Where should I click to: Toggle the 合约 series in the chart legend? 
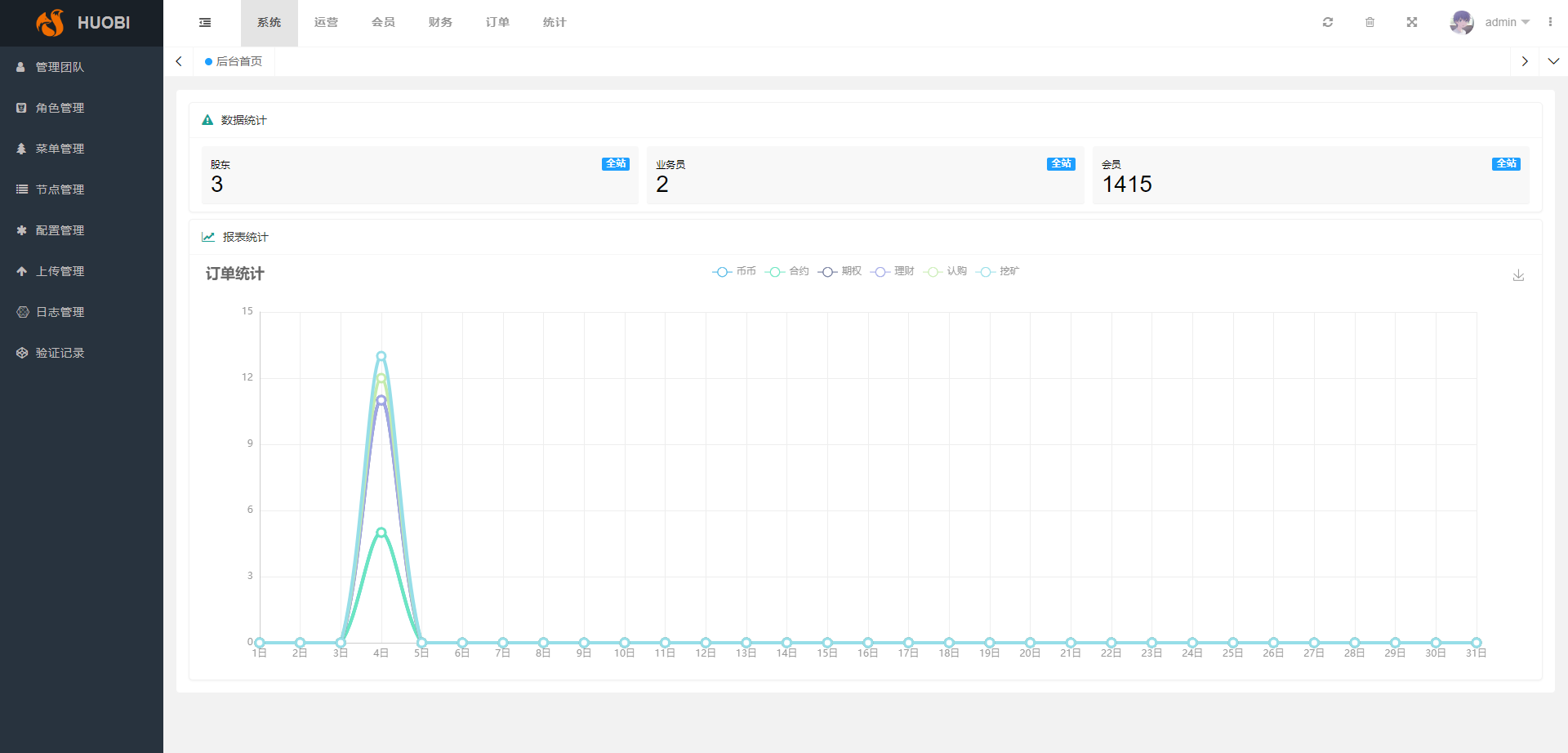point(787,271)
